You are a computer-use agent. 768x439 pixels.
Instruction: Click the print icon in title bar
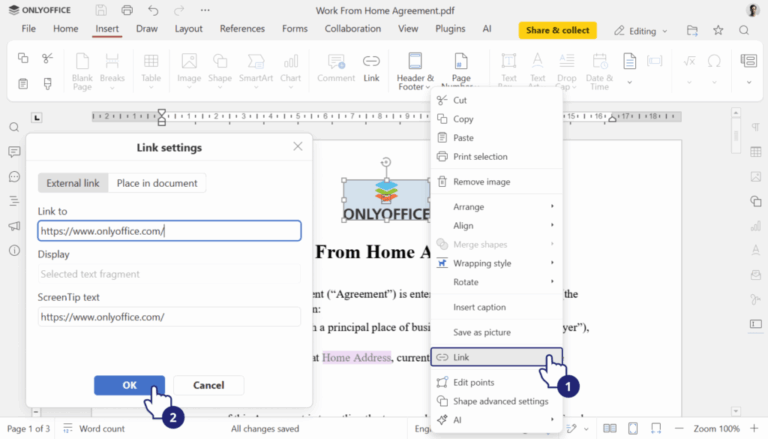(127, 10)
